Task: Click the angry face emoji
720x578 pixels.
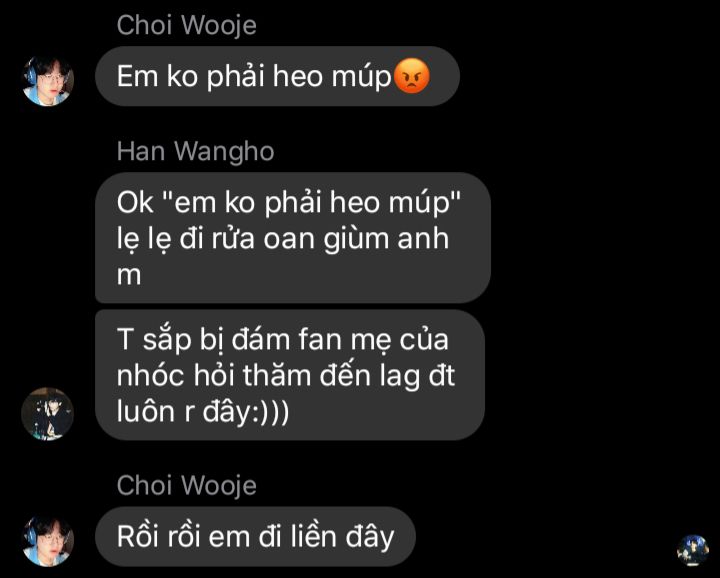Action: [x=412, y=76]
